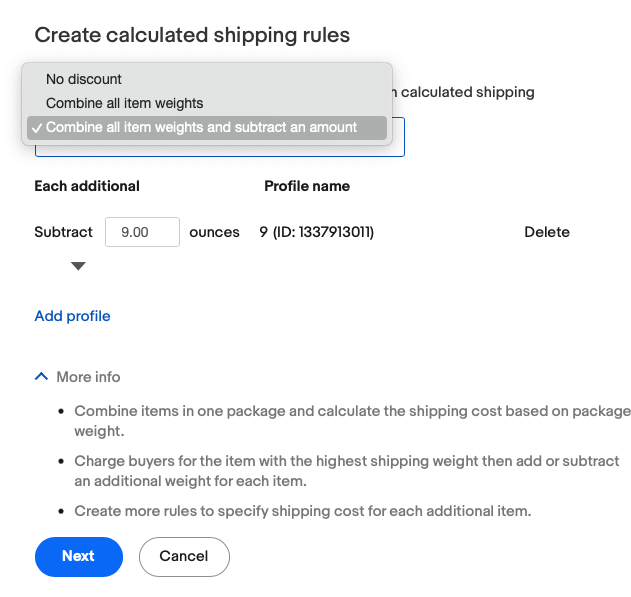The height and width of the screenshot is (597, 631).
Task: Click the checkmark beside the selected discount option
Action: point(36,128)
